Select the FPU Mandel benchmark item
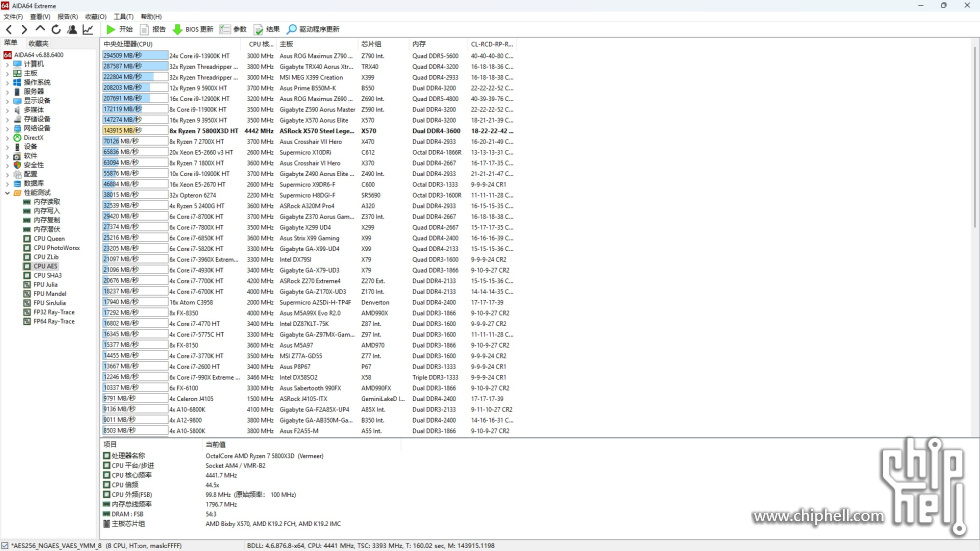 (x=50, y=294)
